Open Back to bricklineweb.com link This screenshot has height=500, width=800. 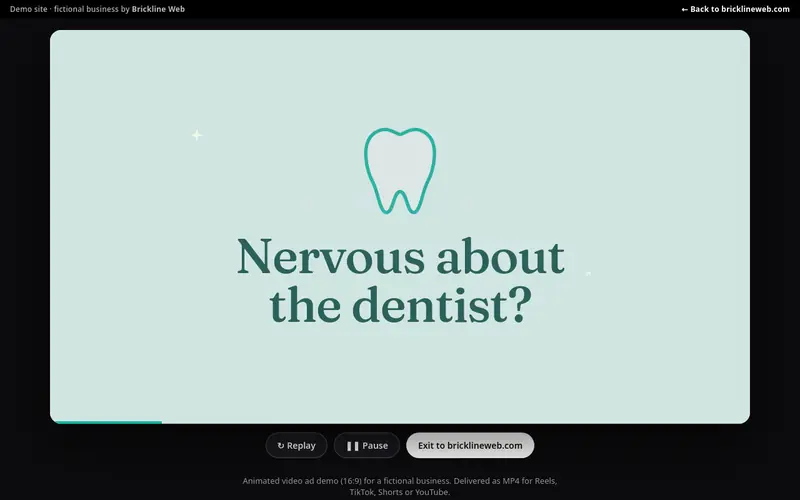tap(735, 9)
